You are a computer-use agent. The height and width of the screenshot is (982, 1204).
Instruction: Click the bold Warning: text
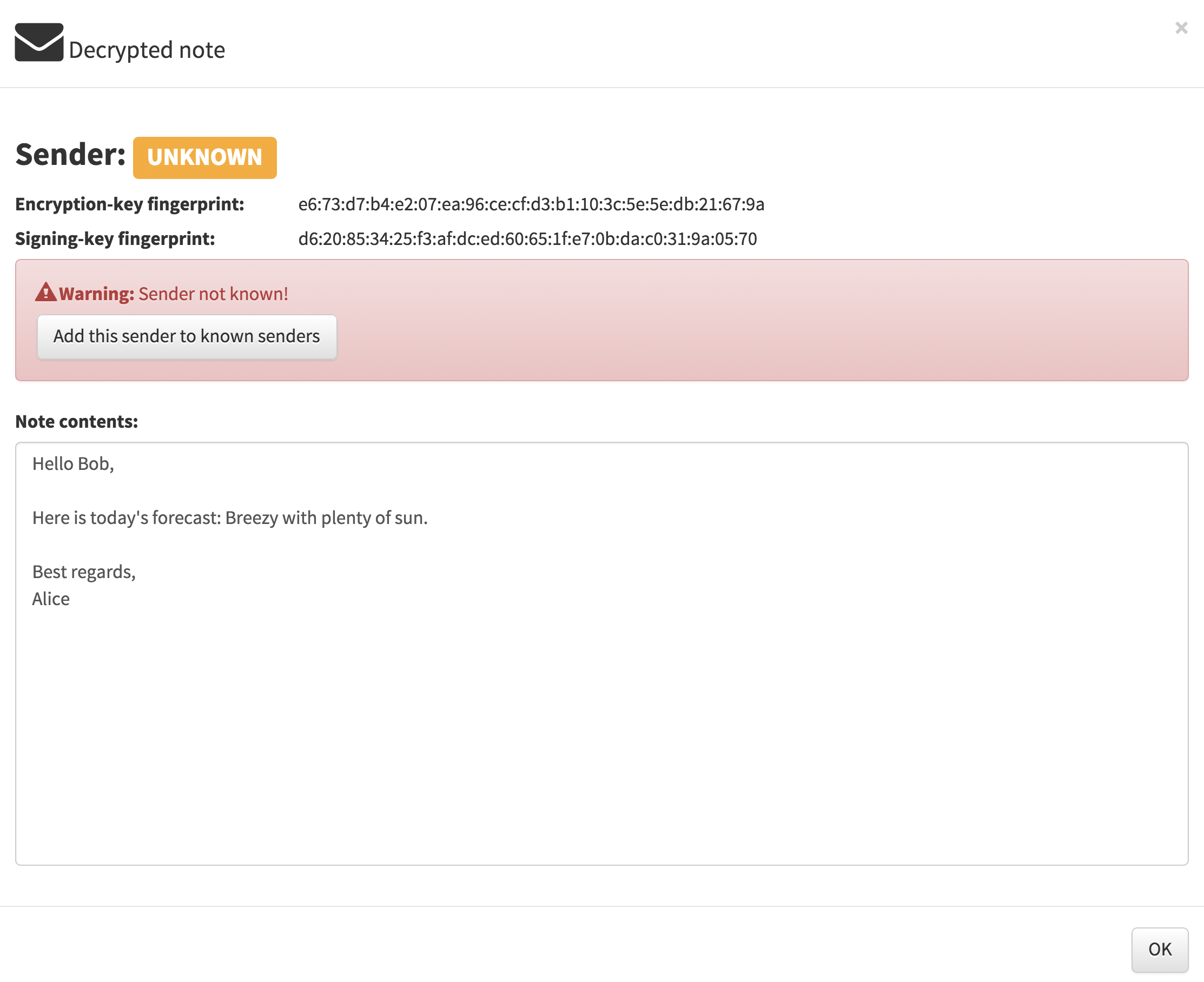[96, 294]
